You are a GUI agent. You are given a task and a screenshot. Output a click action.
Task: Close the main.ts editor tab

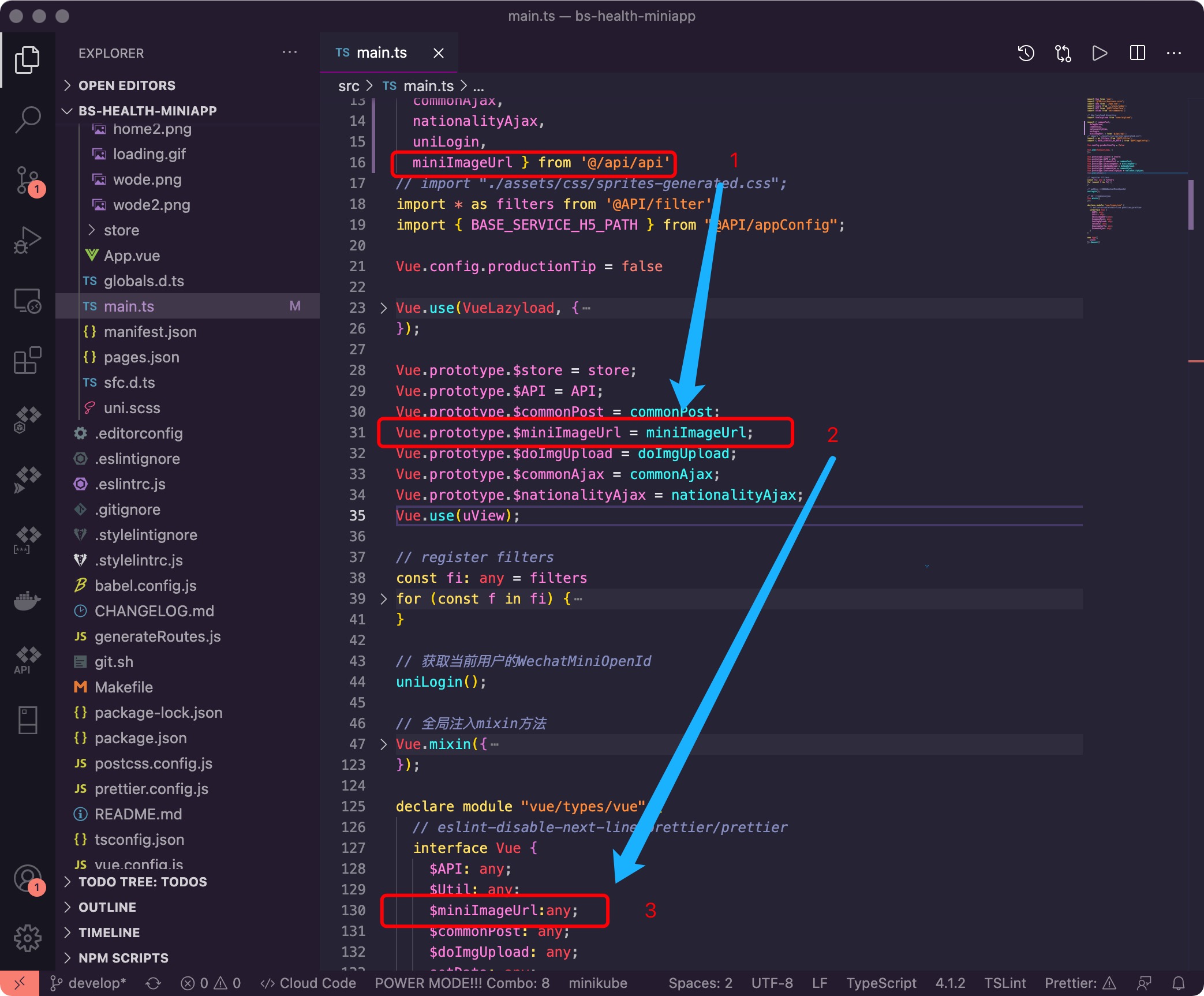tap(439, 53)
